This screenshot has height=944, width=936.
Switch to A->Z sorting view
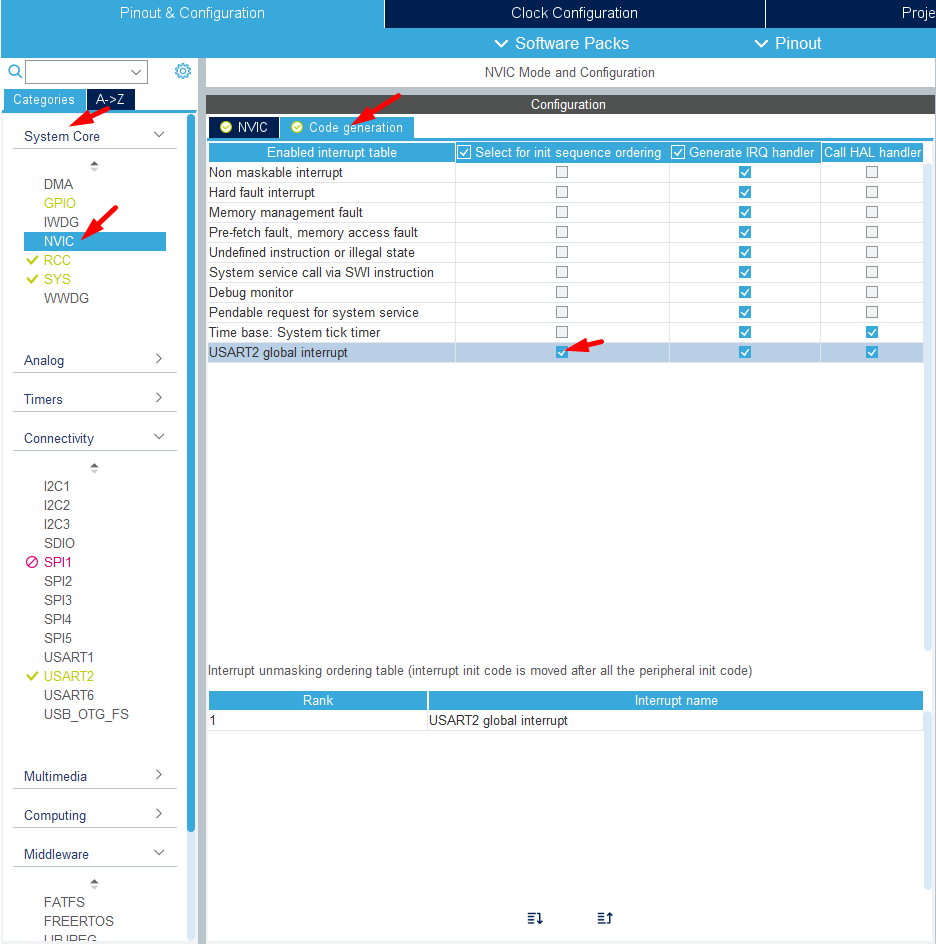[x=110, y=100]
